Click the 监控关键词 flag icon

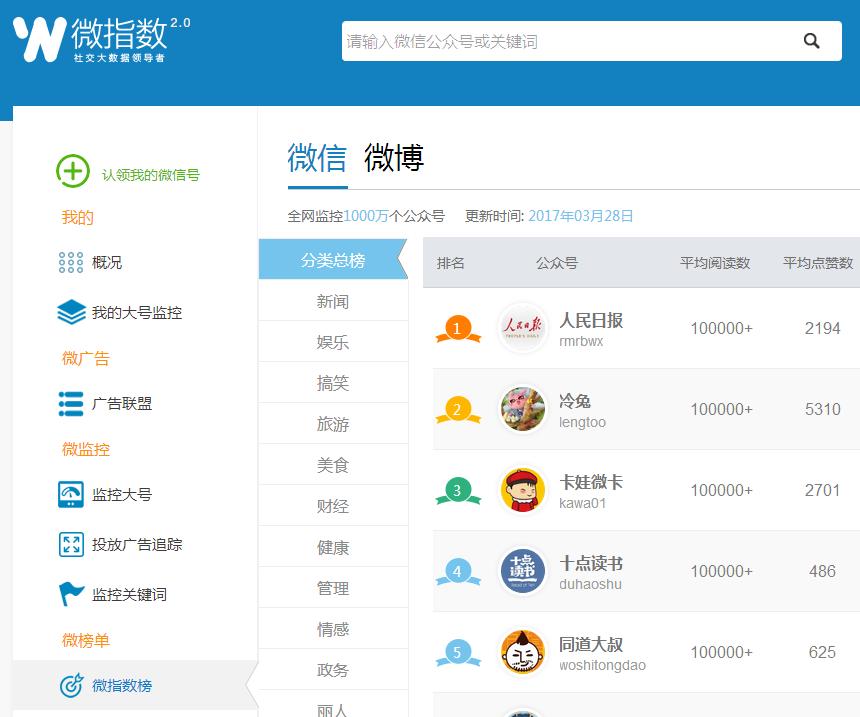point(70,594)
